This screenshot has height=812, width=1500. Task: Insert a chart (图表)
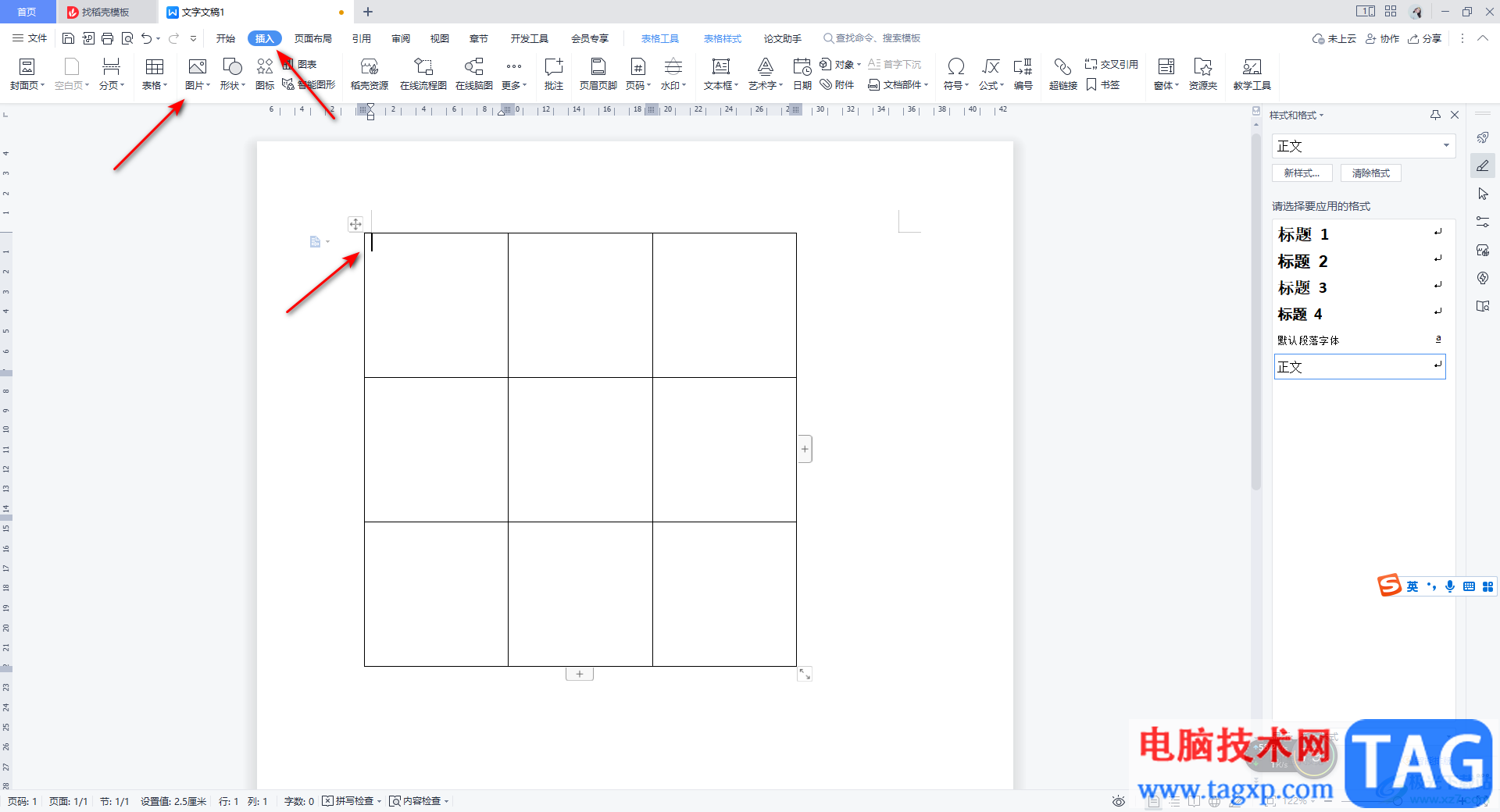(x=300, y=64)
